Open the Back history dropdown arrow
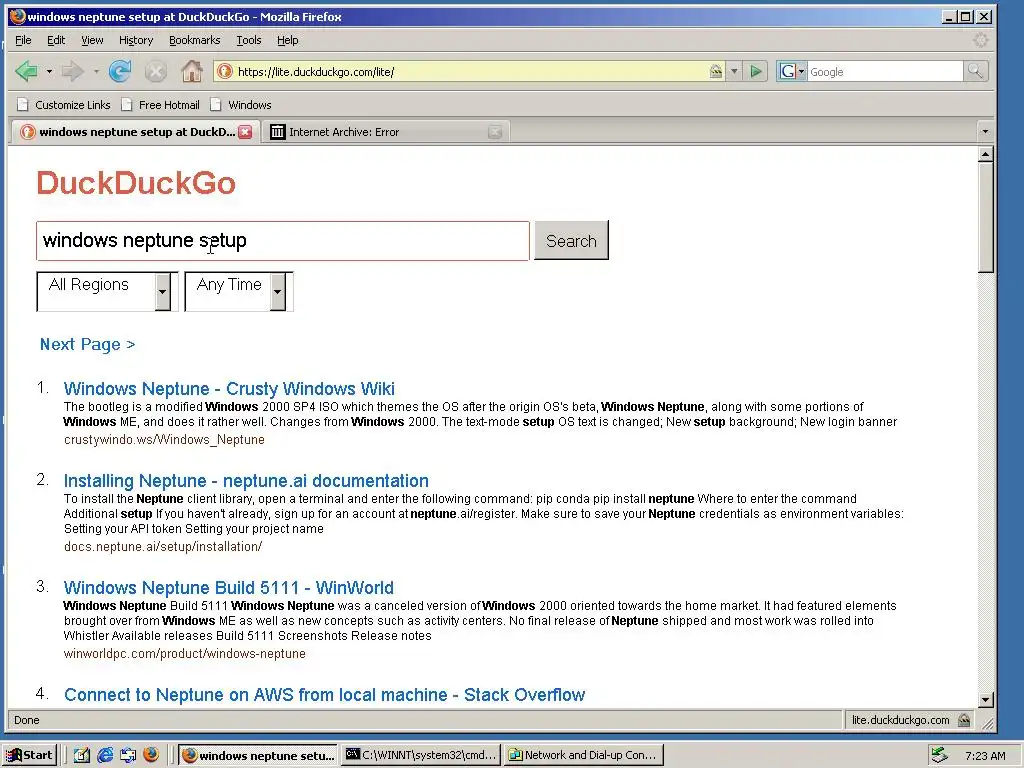The width and height of the screenshot is (1024, 768). tap(49, 71)
